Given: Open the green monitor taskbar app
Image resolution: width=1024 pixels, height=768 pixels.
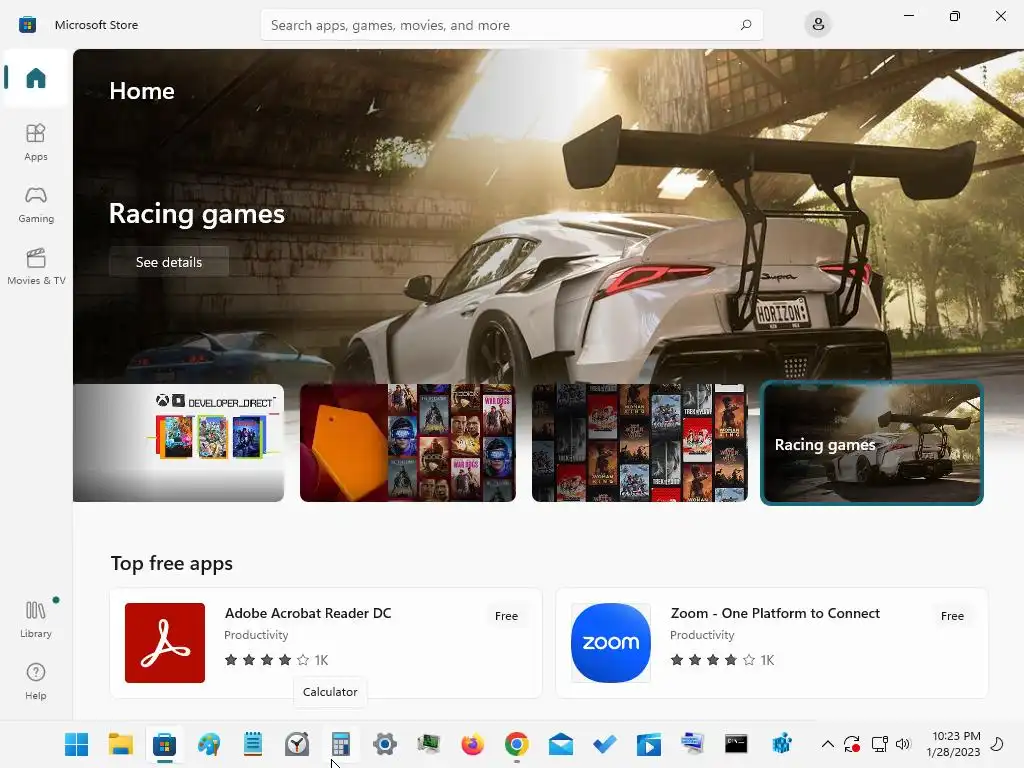Looking at the screenshot, I should (x=429, y=744).
